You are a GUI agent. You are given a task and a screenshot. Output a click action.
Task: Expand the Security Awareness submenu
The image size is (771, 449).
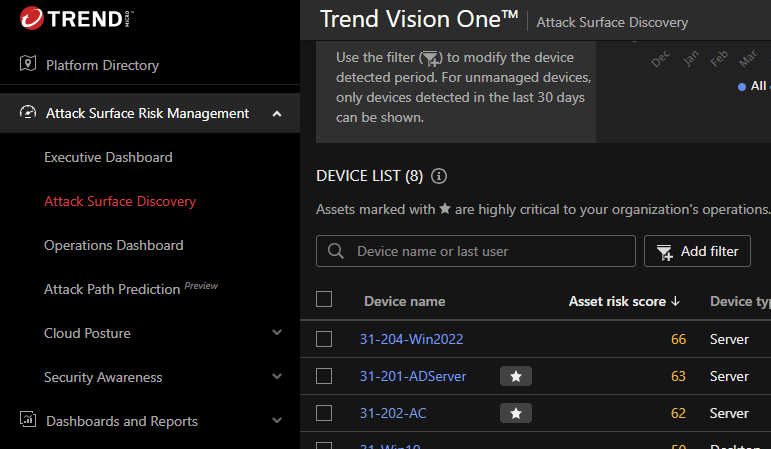tap(277, 377)
